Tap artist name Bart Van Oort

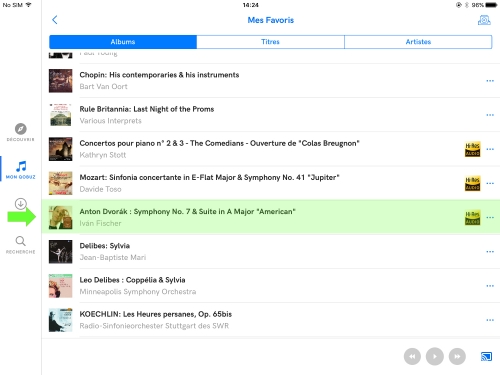click(x=103, y=87)
